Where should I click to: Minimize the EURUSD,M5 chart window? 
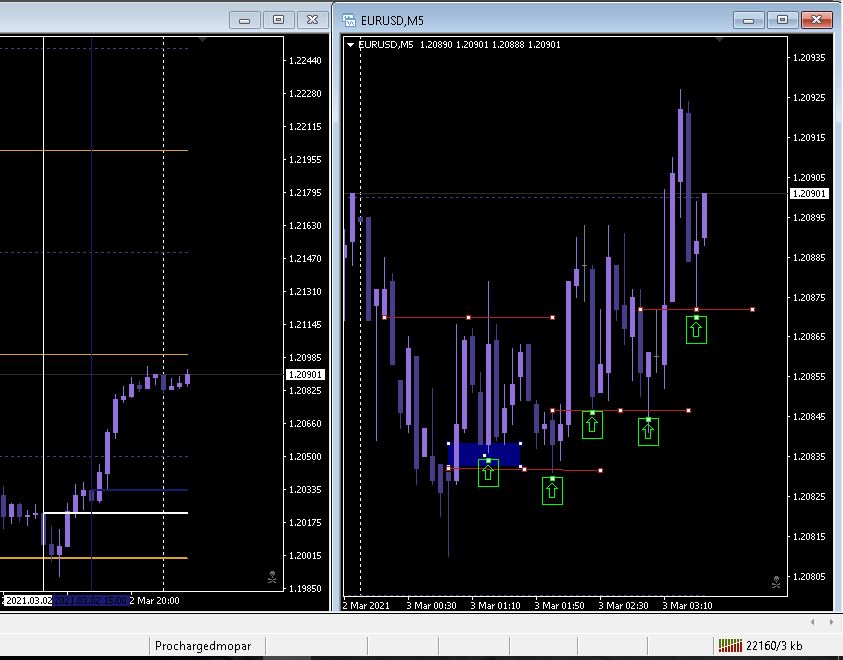point(748,20)
